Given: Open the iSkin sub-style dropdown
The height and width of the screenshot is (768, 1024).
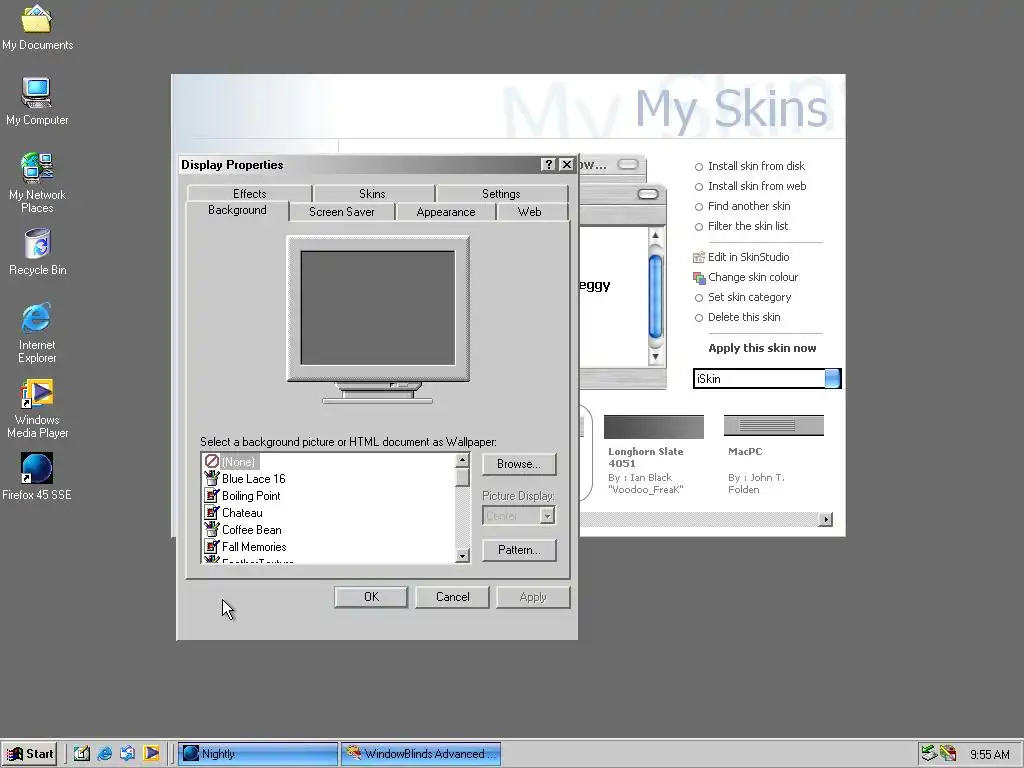Looking at the screenshot, I should (832, 379).
